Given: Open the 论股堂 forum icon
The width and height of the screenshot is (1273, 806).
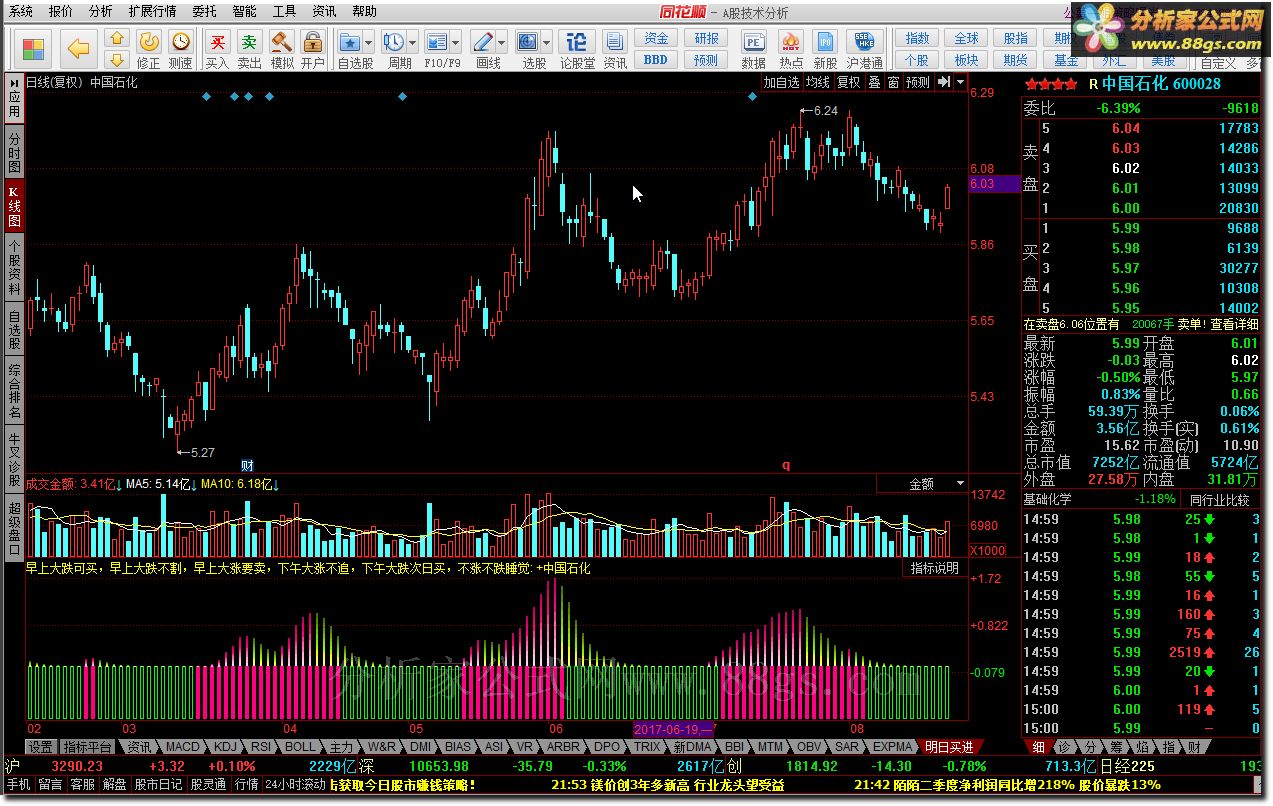Looking at the screenshot, I should point(577,48).
